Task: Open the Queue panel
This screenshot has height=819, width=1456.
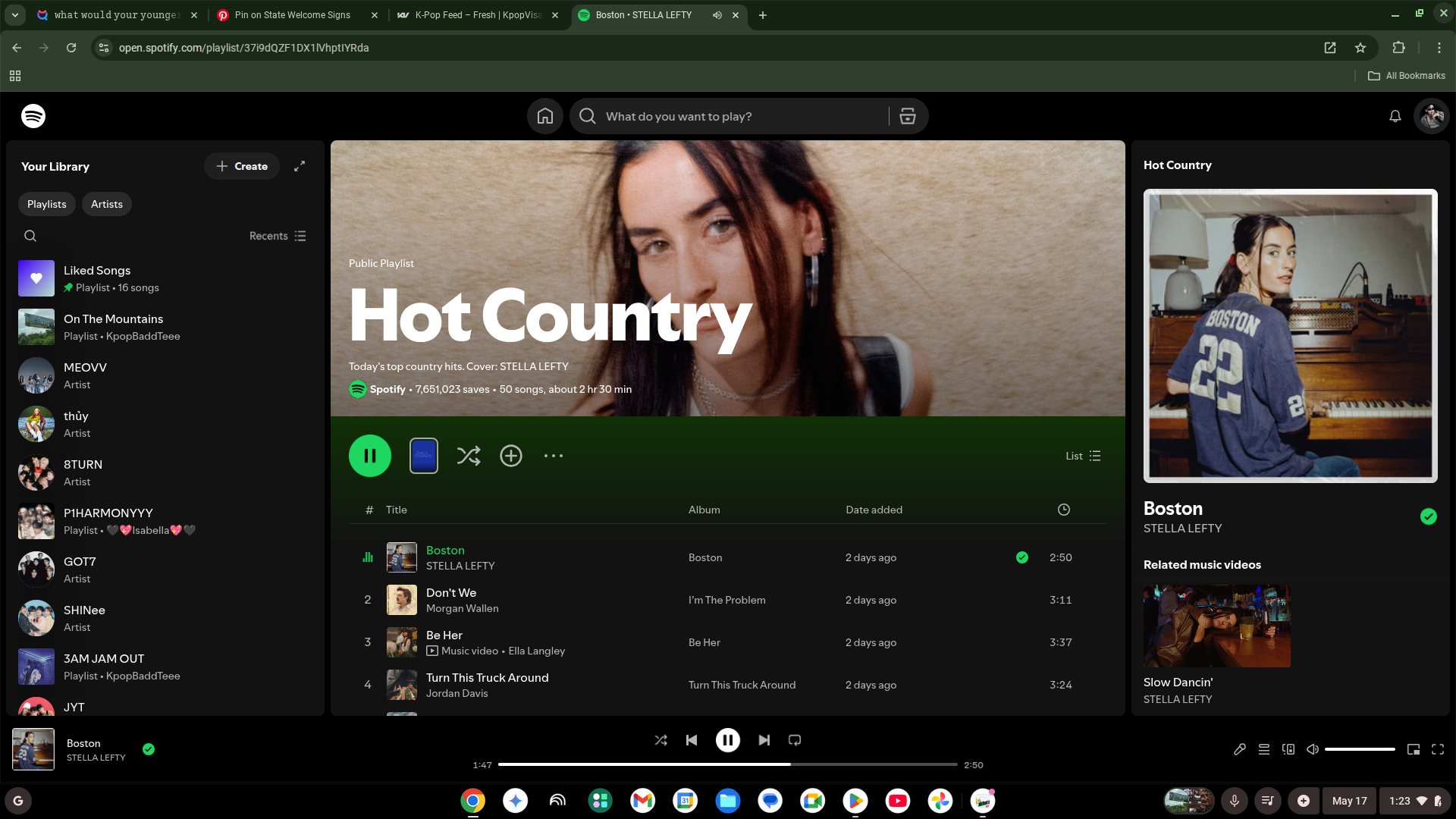Action: 1264,749
